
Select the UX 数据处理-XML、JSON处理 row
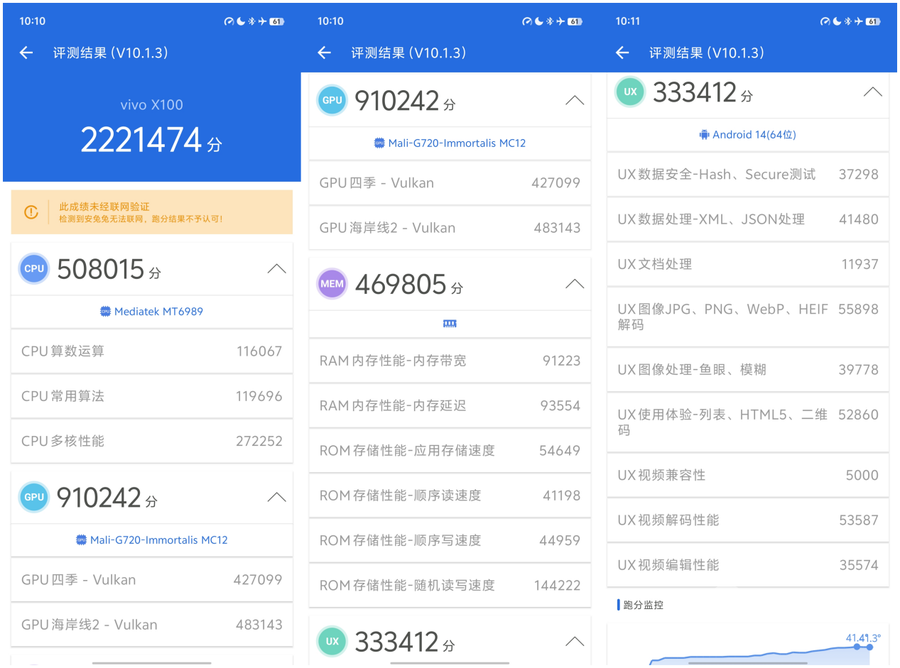tap(748, 219)
